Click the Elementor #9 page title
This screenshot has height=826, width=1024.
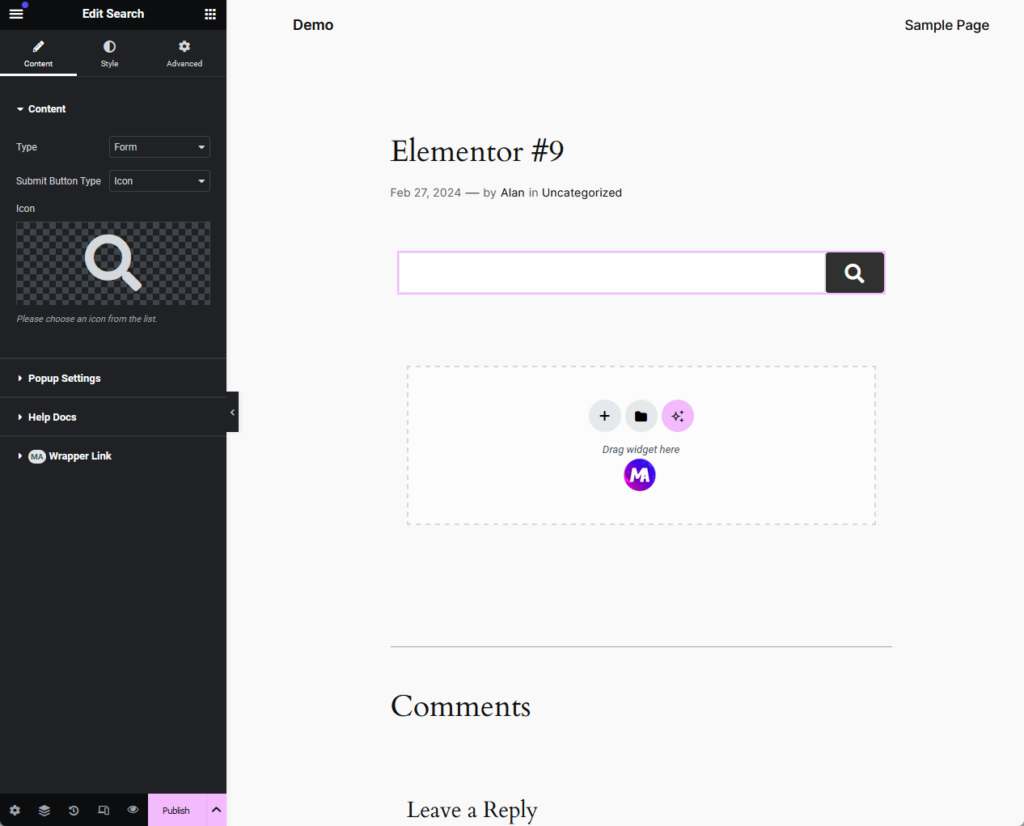[477, 151]
